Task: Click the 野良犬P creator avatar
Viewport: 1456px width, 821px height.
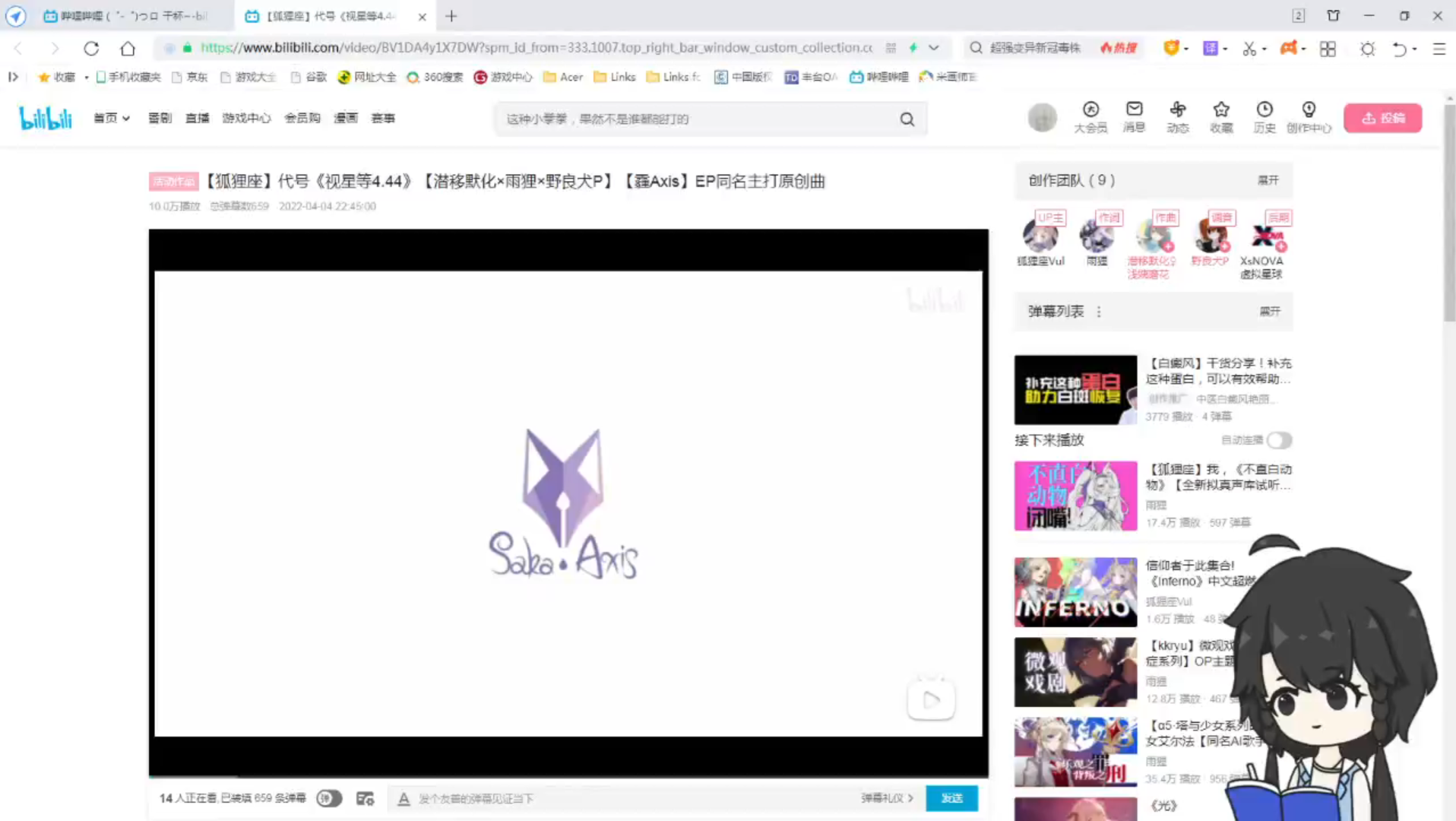Action: click(x=1210, y=235)
